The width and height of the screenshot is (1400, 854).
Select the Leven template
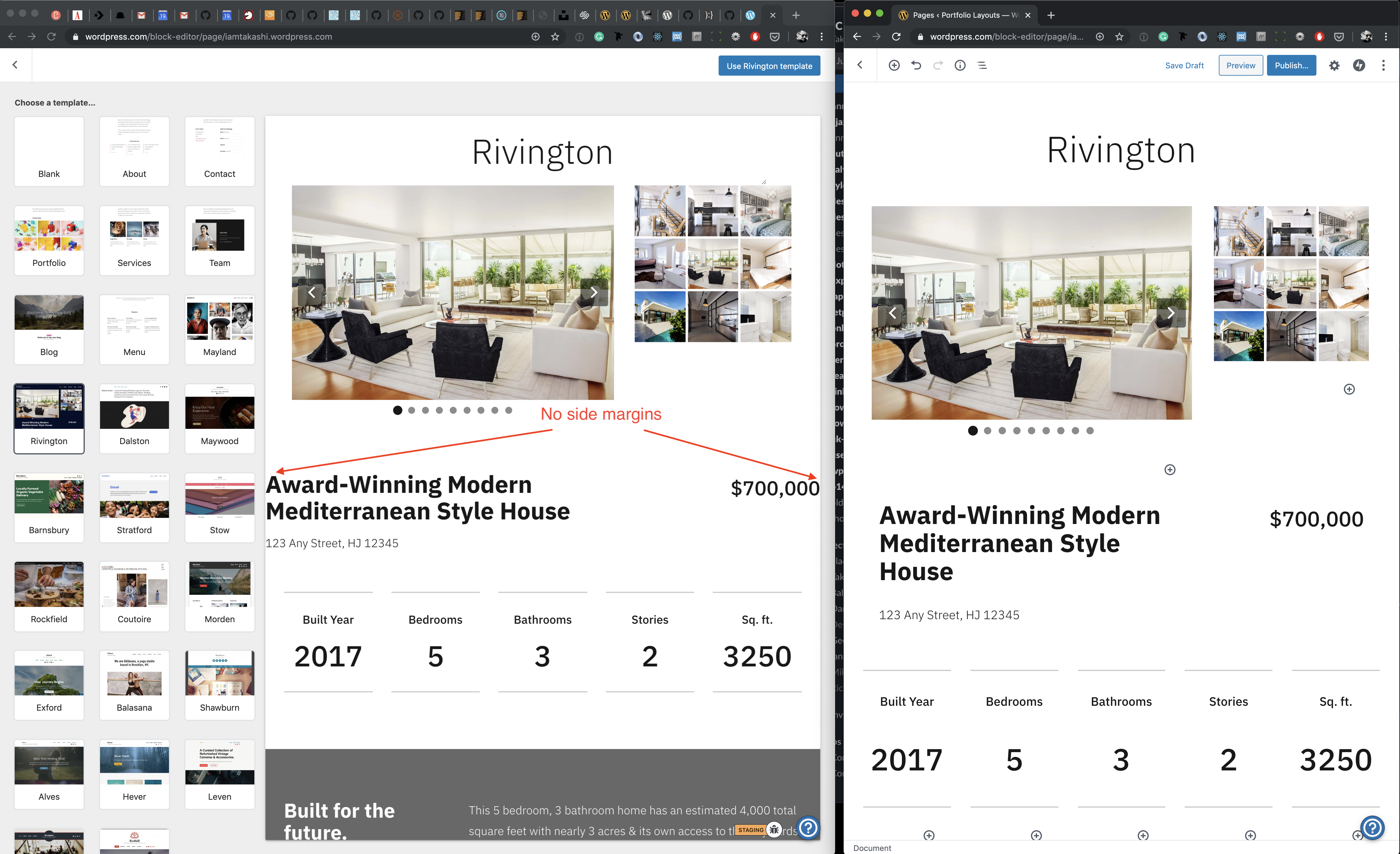point(219,774)
